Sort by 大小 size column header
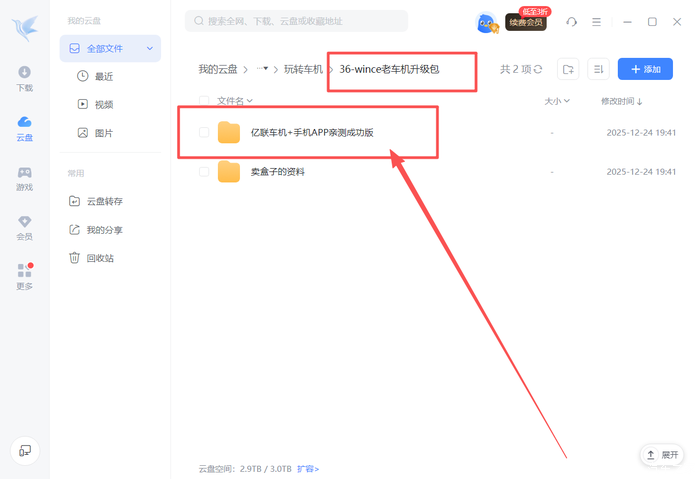The image size is (700, 479). [x=557, y=101]
